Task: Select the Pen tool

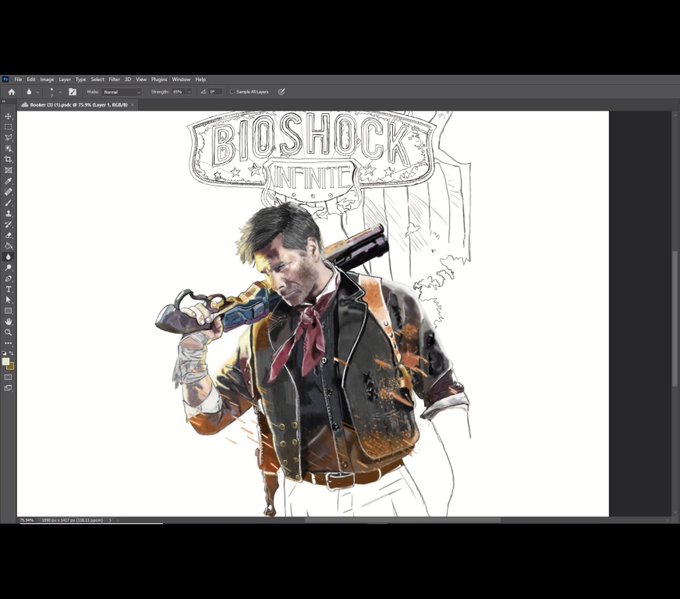Action: coord(8,279)
